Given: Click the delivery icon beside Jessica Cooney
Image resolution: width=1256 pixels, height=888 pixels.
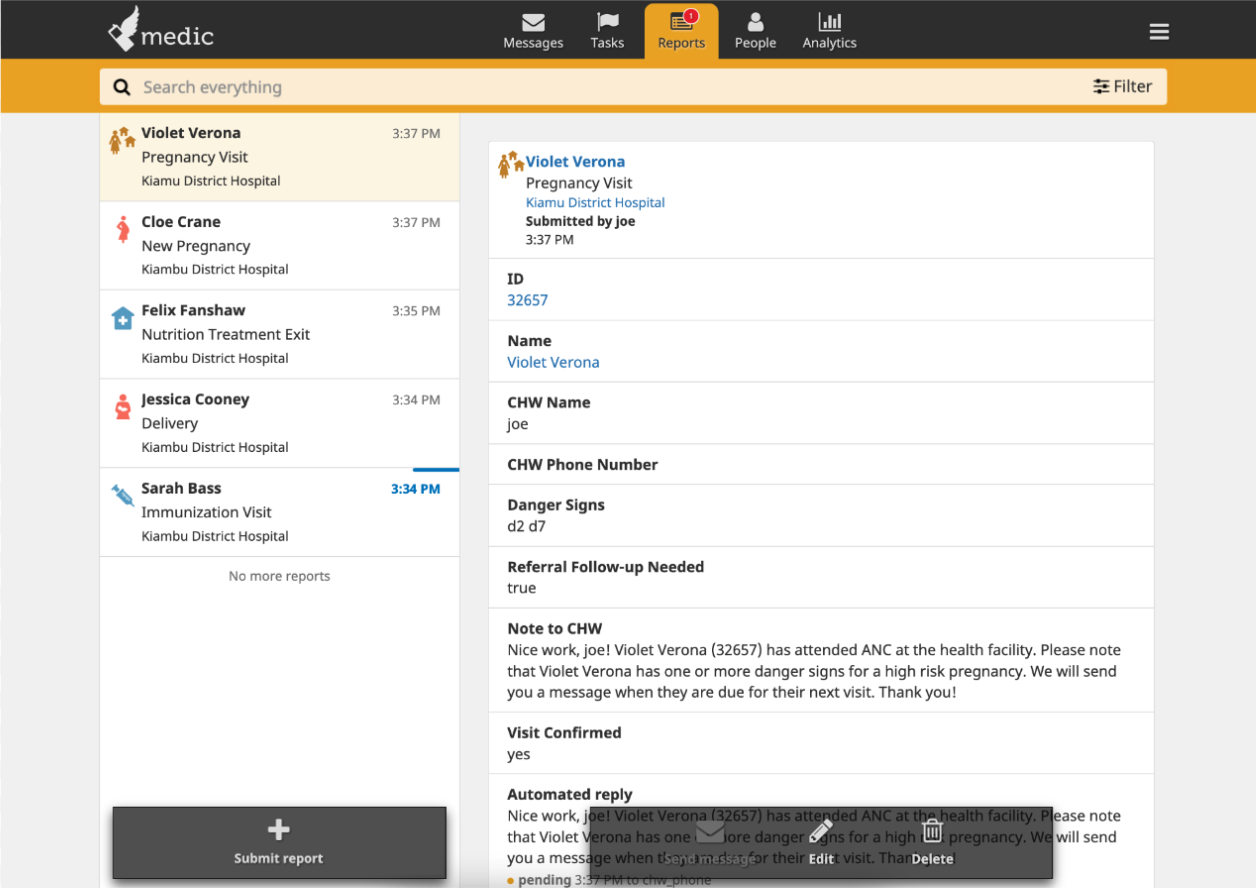Looking at the screenshot, I should [122, 407].
